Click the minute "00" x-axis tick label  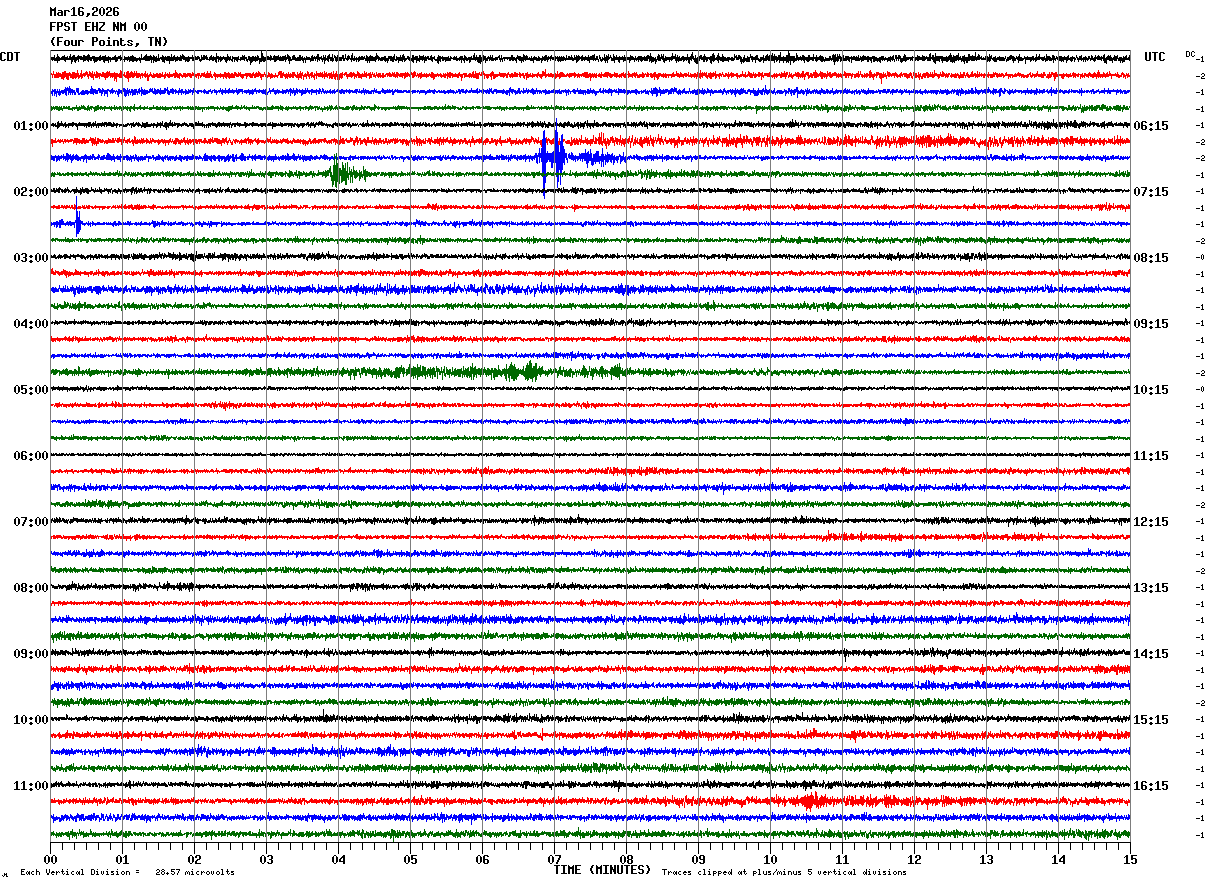[50, 859]
